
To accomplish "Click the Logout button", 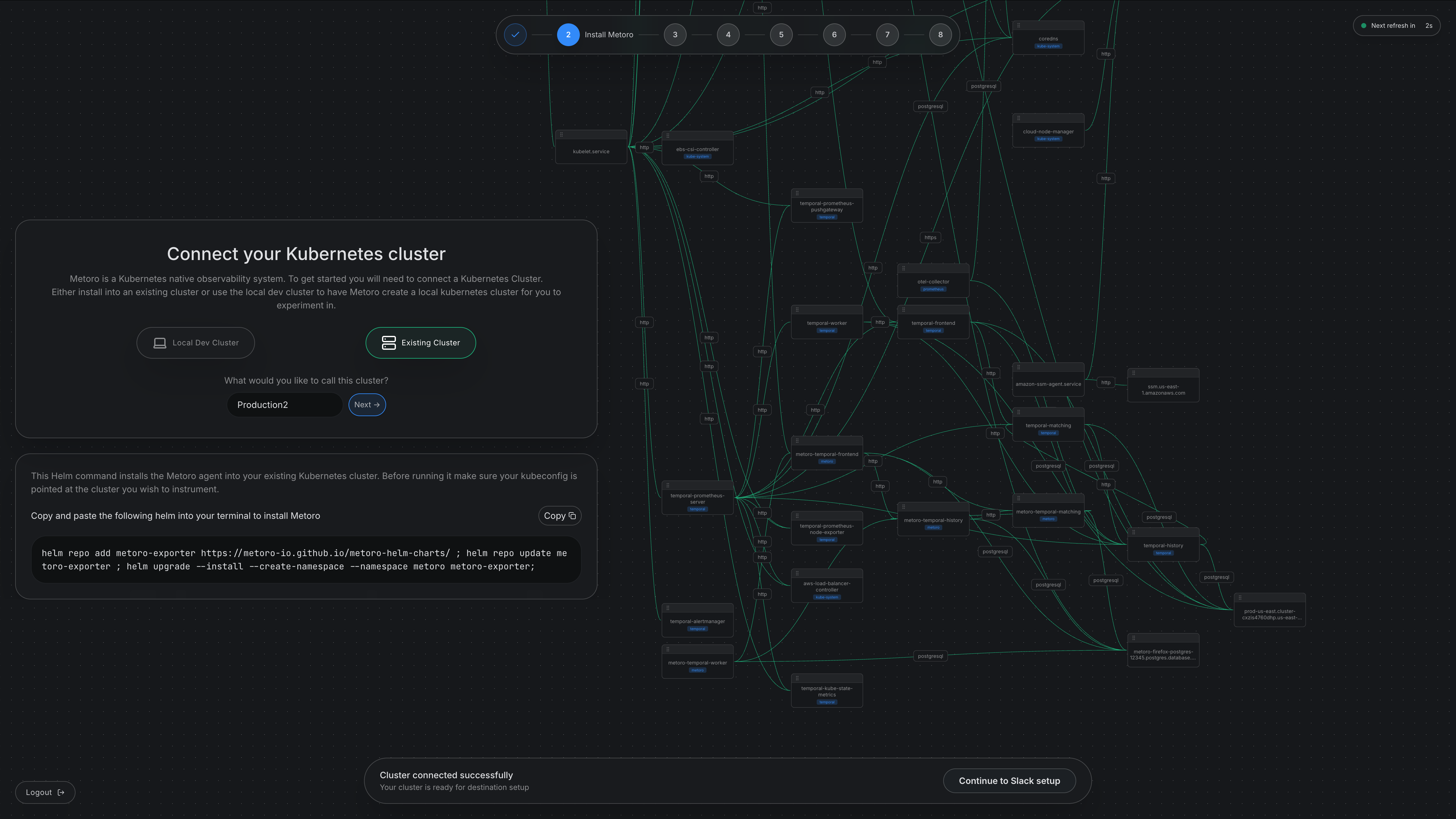I will [45, 792].
